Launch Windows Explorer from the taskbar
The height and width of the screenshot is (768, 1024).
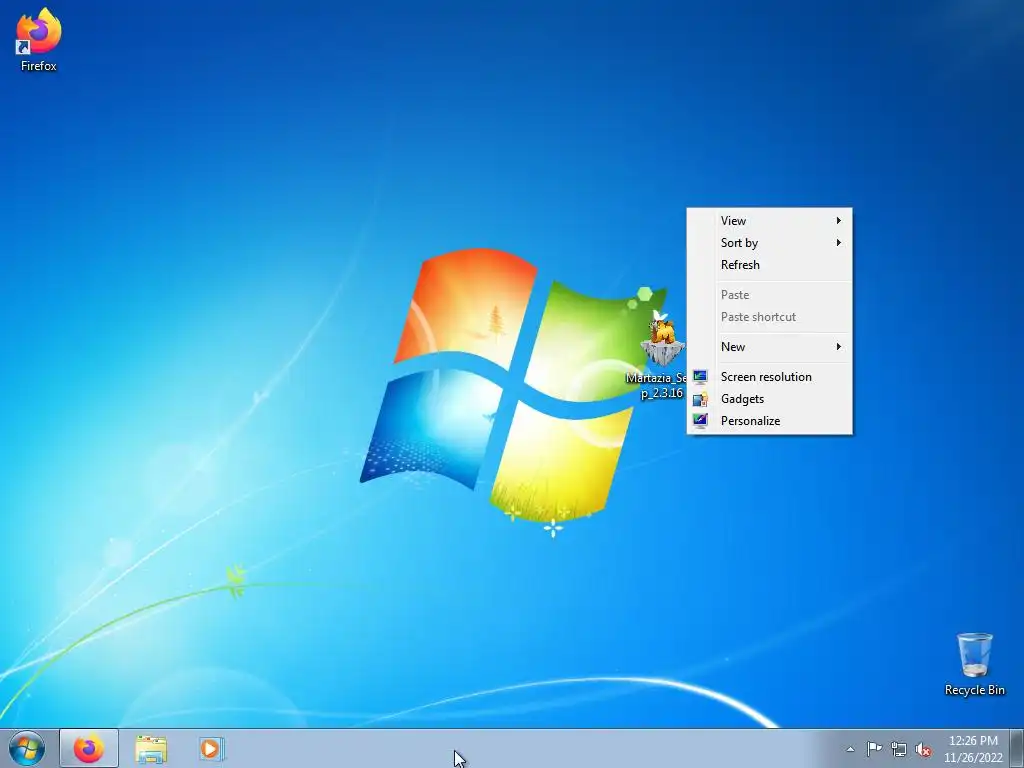click(151, 748)
